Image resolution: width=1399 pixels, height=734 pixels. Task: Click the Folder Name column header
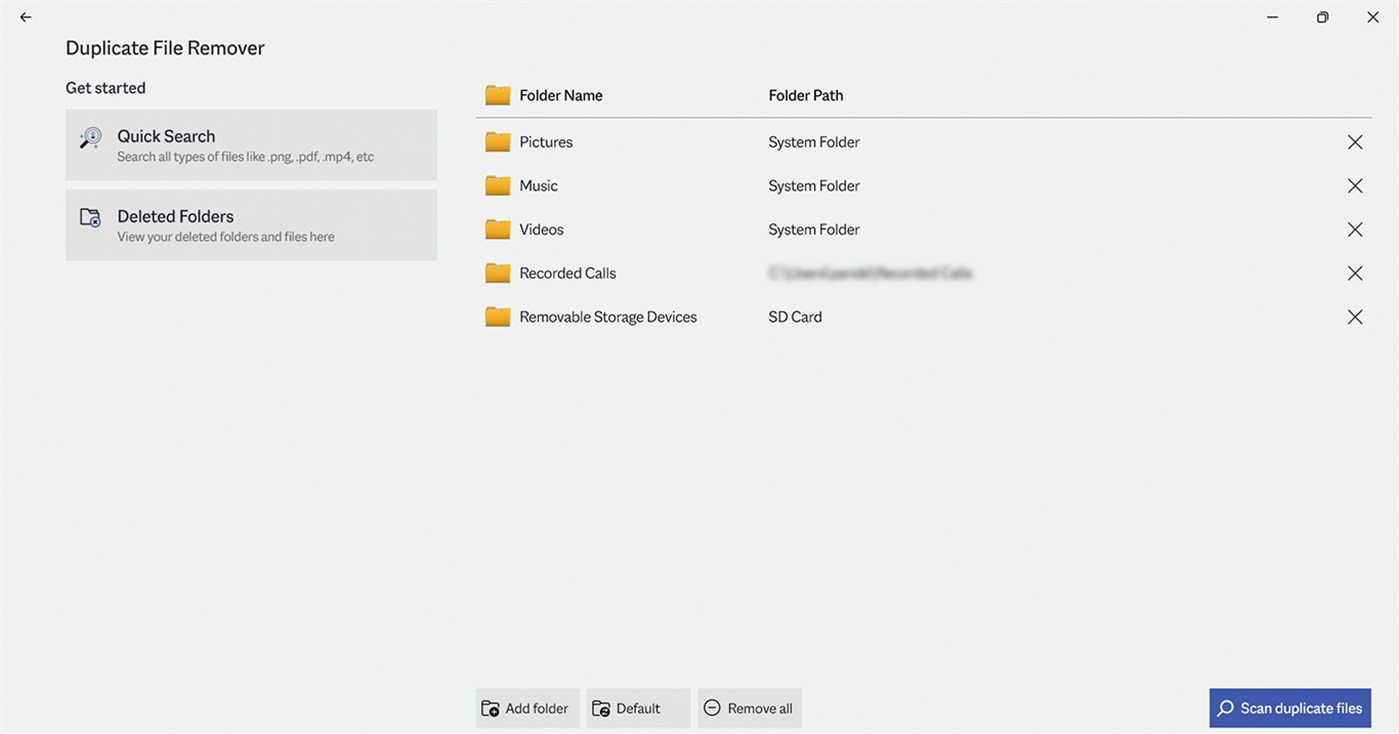561,96
